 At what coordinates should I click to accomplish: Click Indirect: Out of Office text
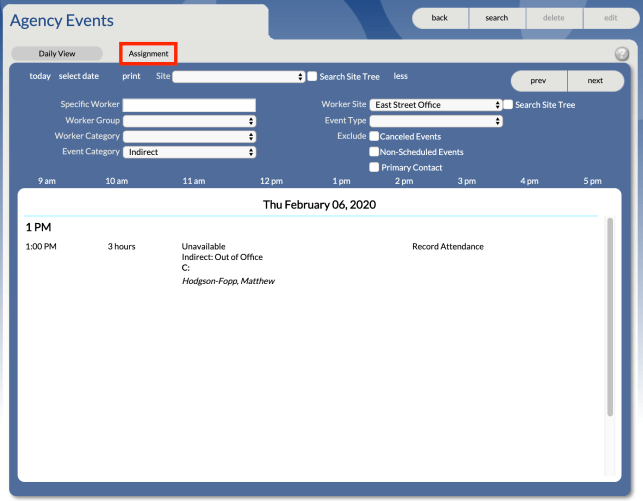click(222, 257)
